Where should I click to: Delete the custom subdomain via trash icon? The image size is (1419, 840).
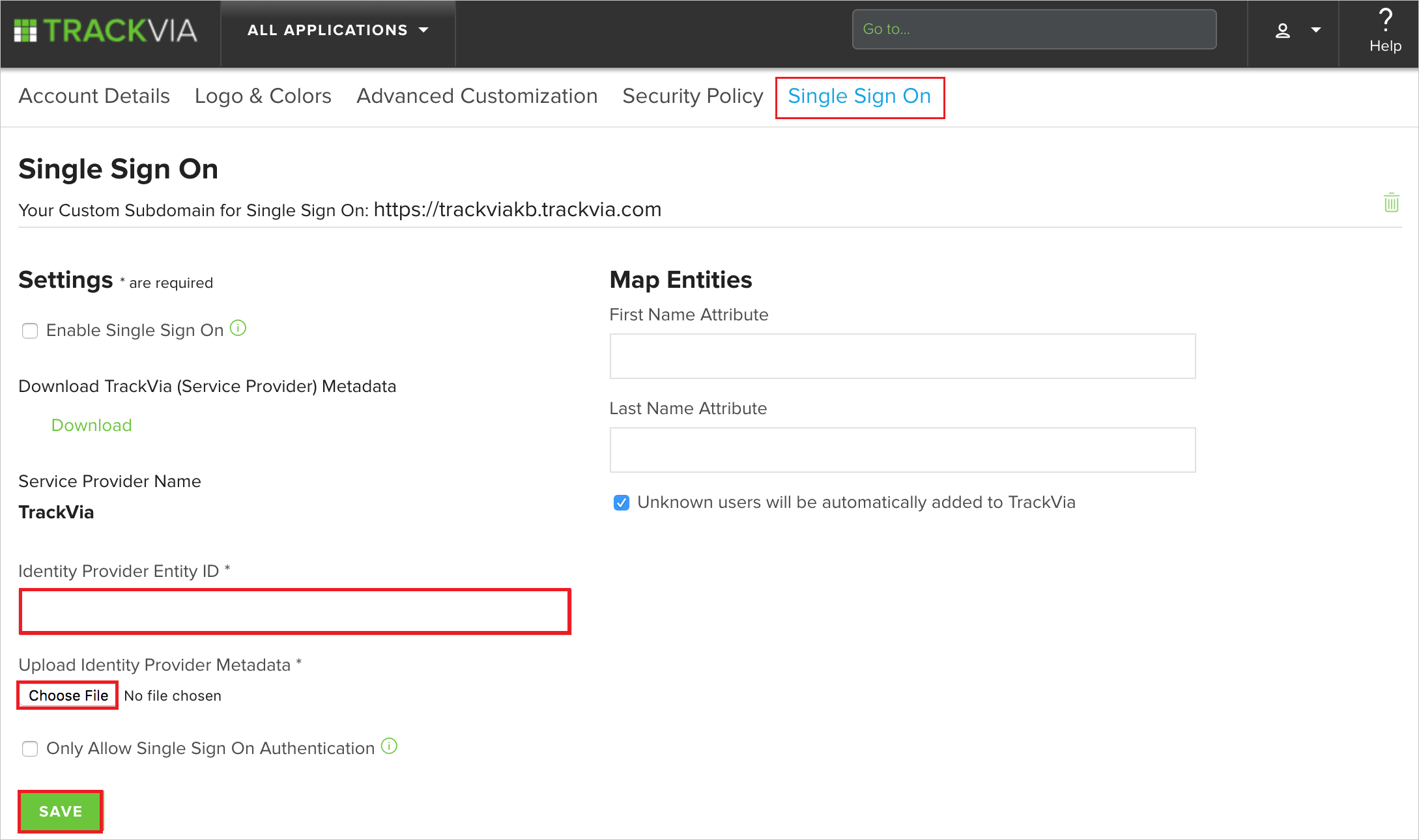[1392, 203]
